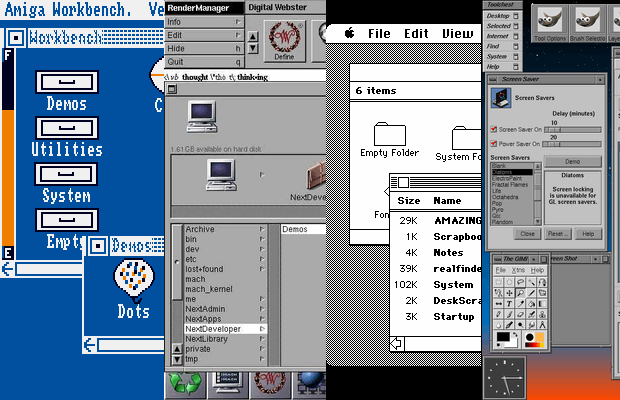The image size is (620, 400).
Task: Select the Dots balloon icon in Demos window
Action: (134, 280)
